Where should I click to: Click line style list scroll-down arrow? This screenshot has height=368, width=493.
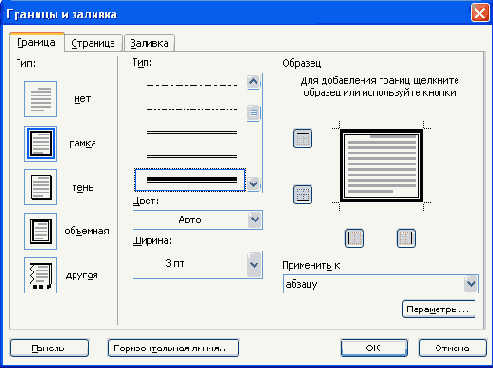pyautogui.click(x=253, y=184)
